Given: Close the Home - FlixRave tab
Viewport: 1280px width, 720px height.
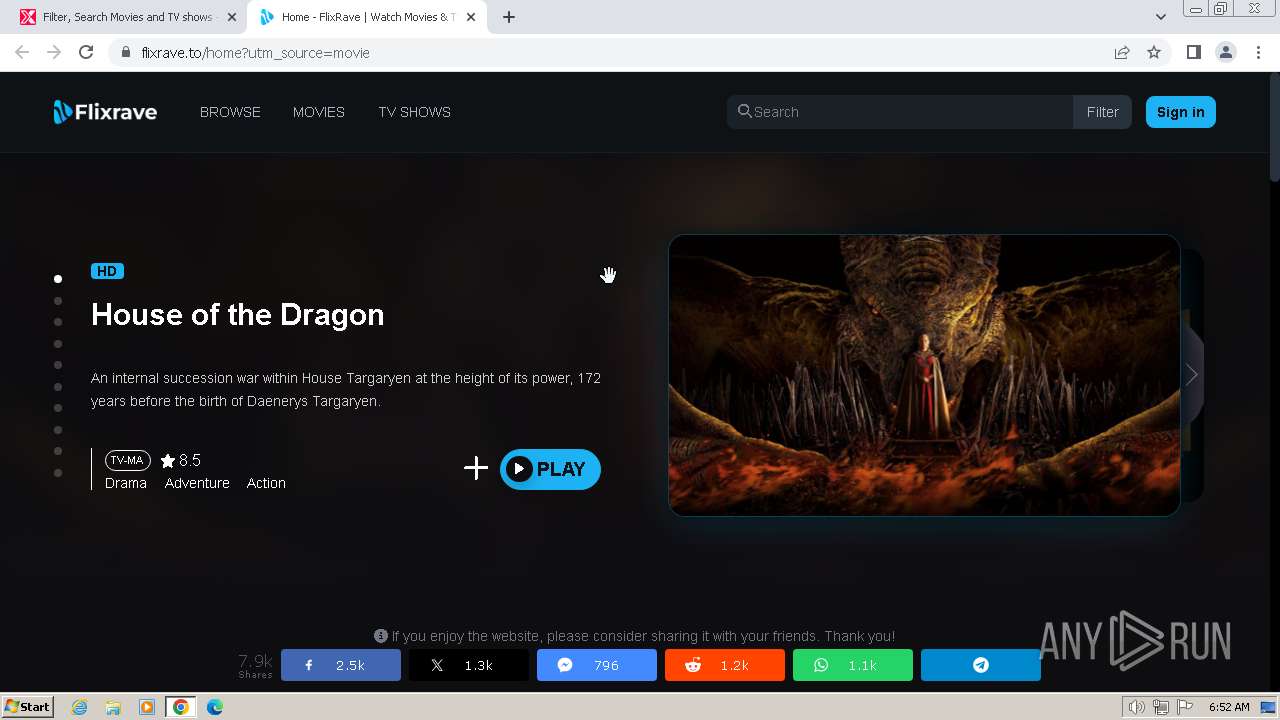Looking at the screenshot, I should click(x=470, y=17).
